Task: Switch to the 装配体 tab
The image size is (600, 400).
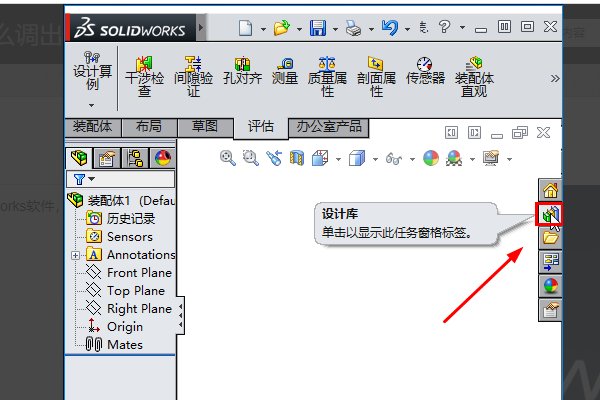Action: coord(93,127)
